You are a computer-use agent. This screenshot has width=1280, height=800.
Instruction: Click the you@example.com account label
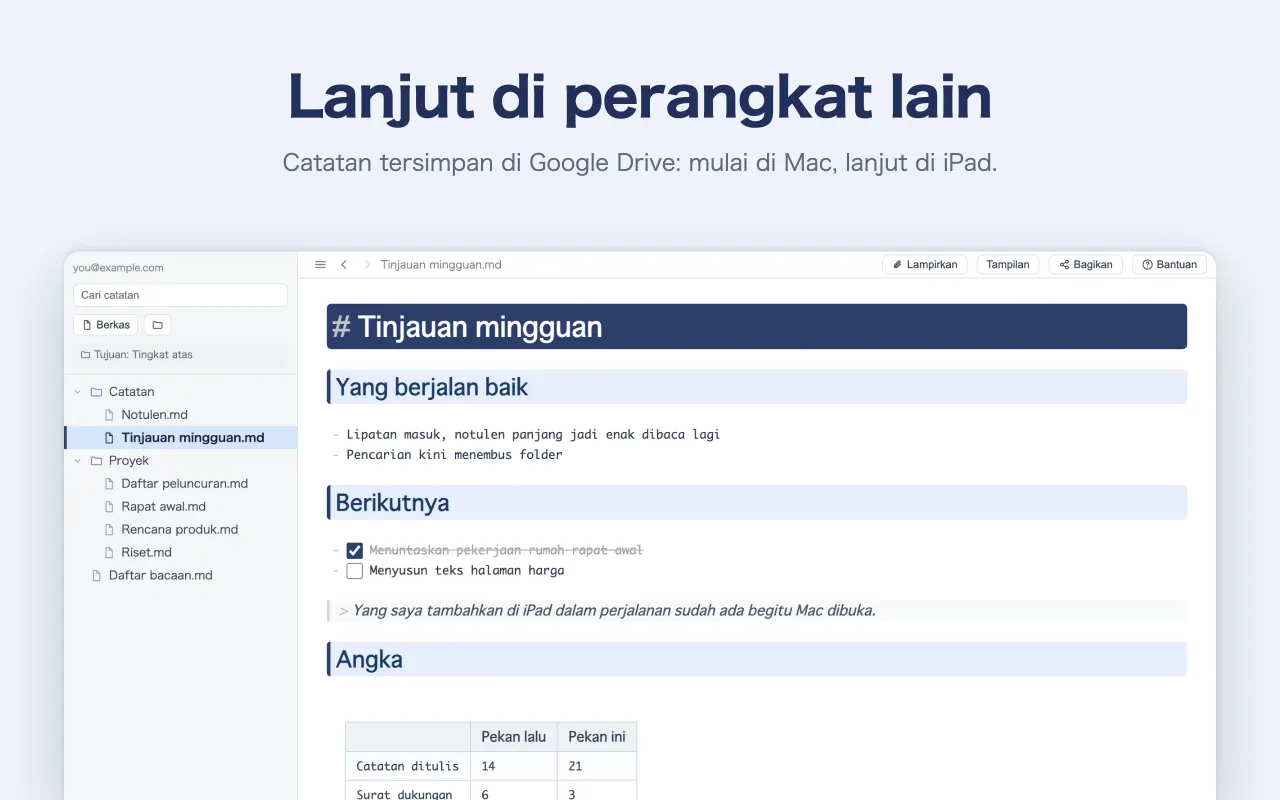118,268
